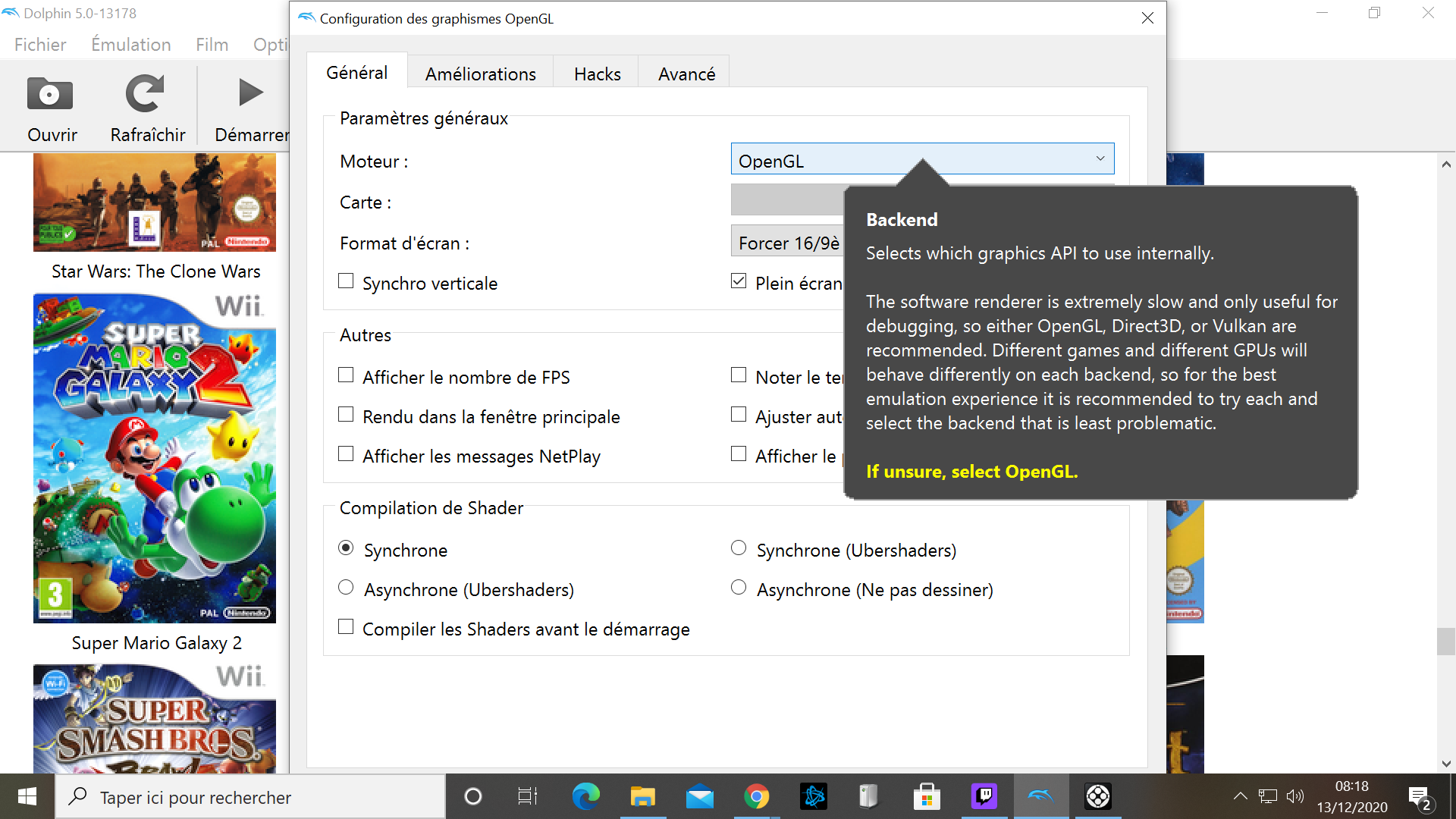Open Task View on taskbar

(528, 796)
